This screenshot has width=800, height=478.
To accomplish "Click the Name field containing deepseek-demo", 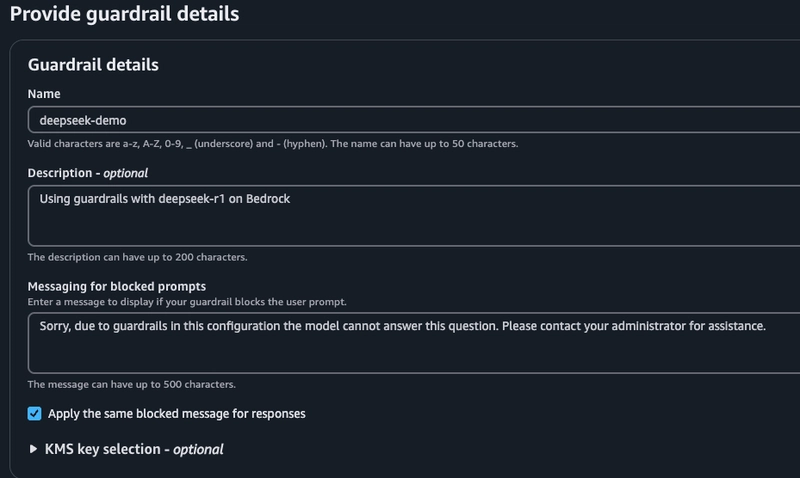I will (400, 119).
